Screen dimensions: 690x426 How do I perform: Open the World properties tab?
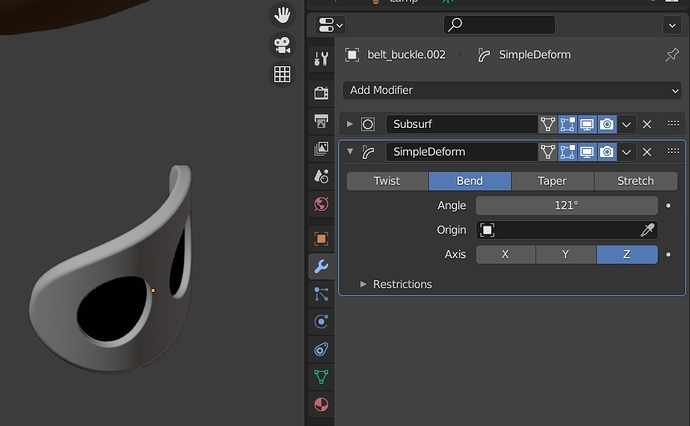321,204
